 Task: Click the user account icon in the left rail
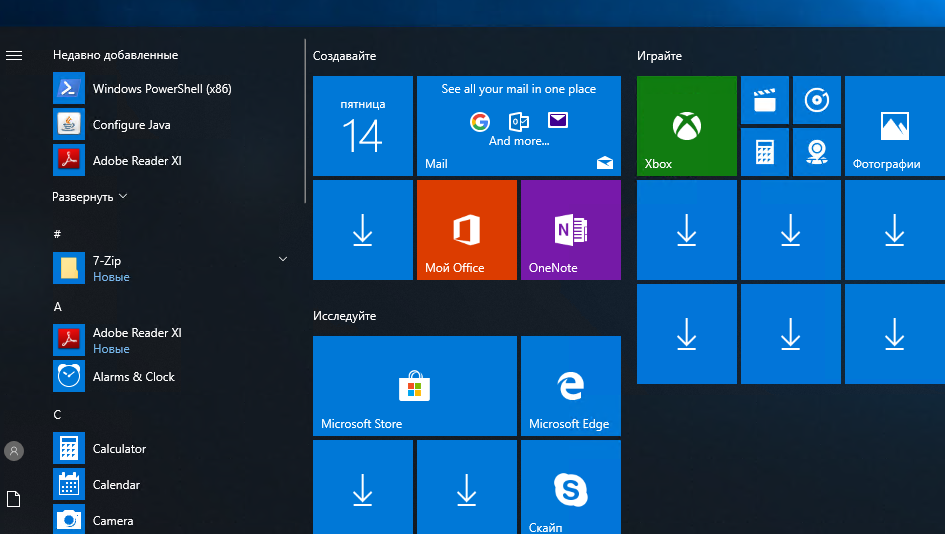(x=14, y=451)
